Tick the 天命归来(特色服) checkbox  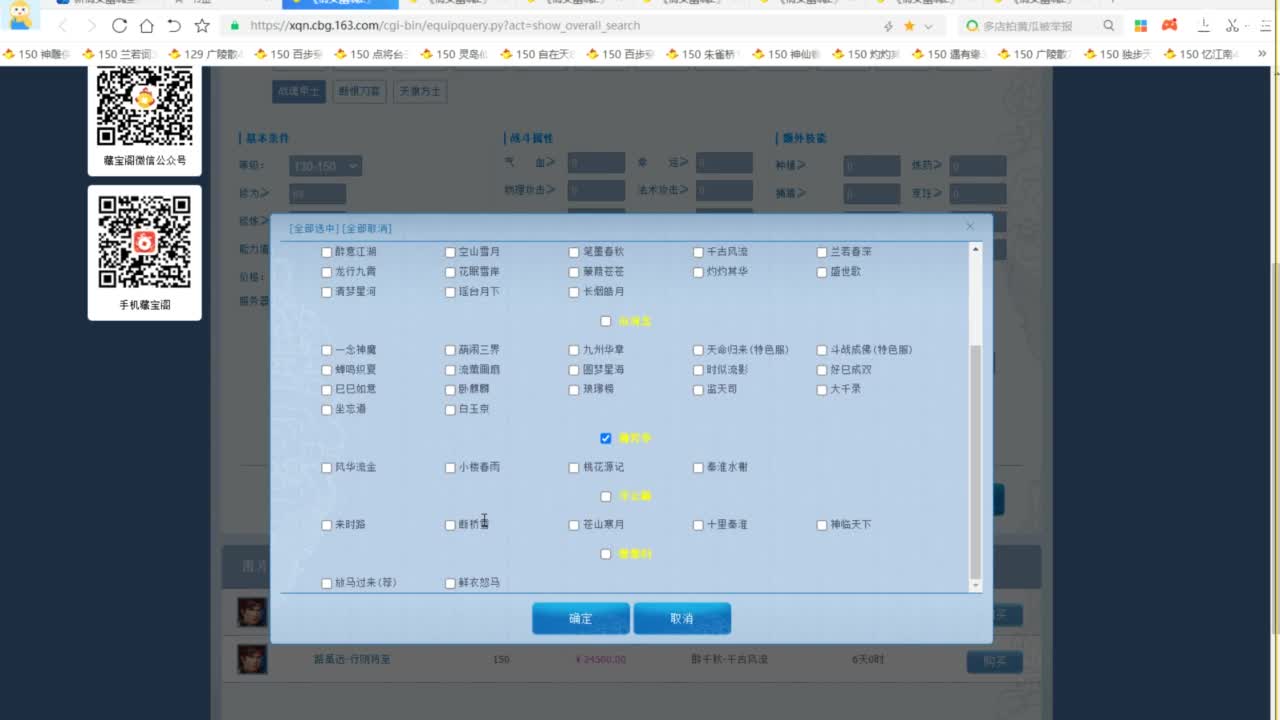698,350
